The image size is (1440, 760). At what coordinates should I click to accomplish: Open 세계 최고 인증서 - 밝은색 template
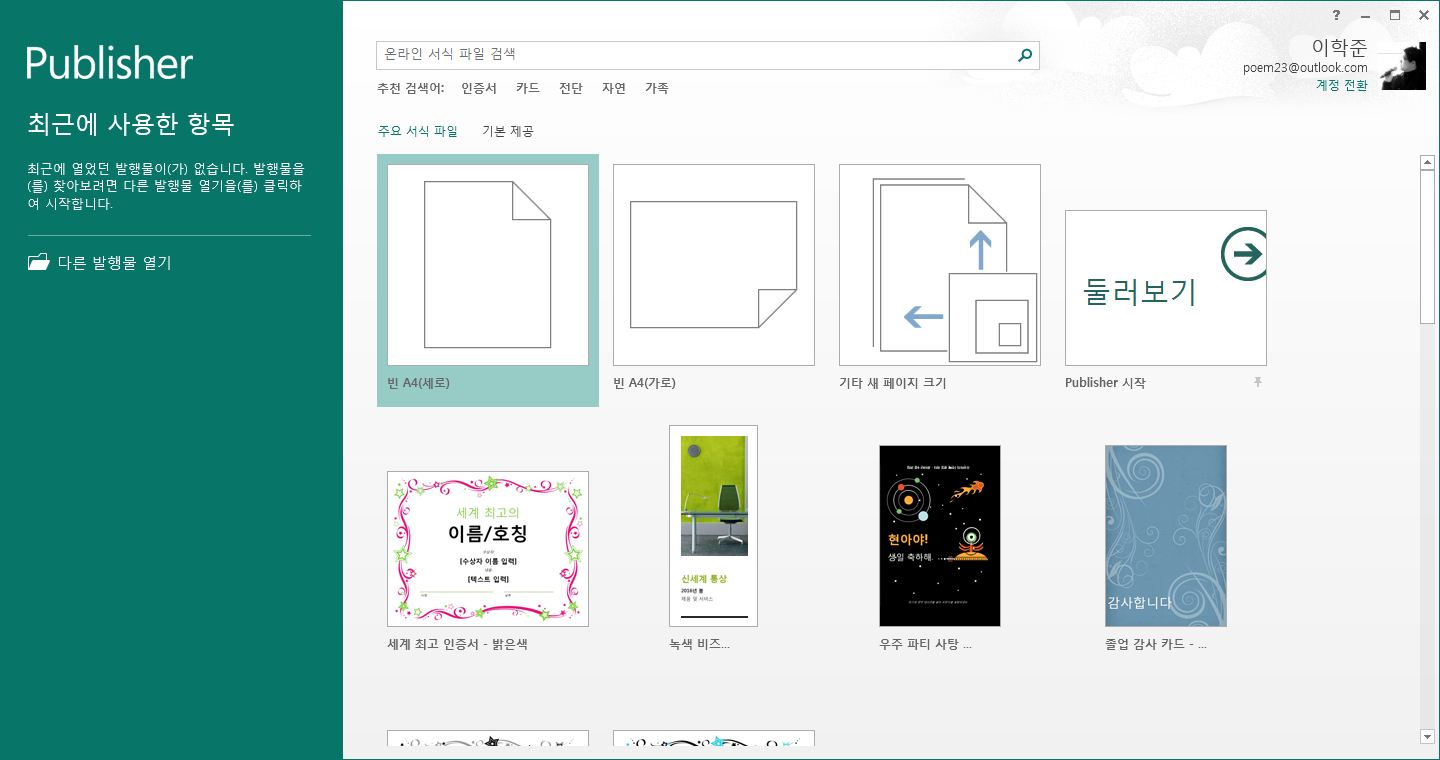tap(488, 549)
